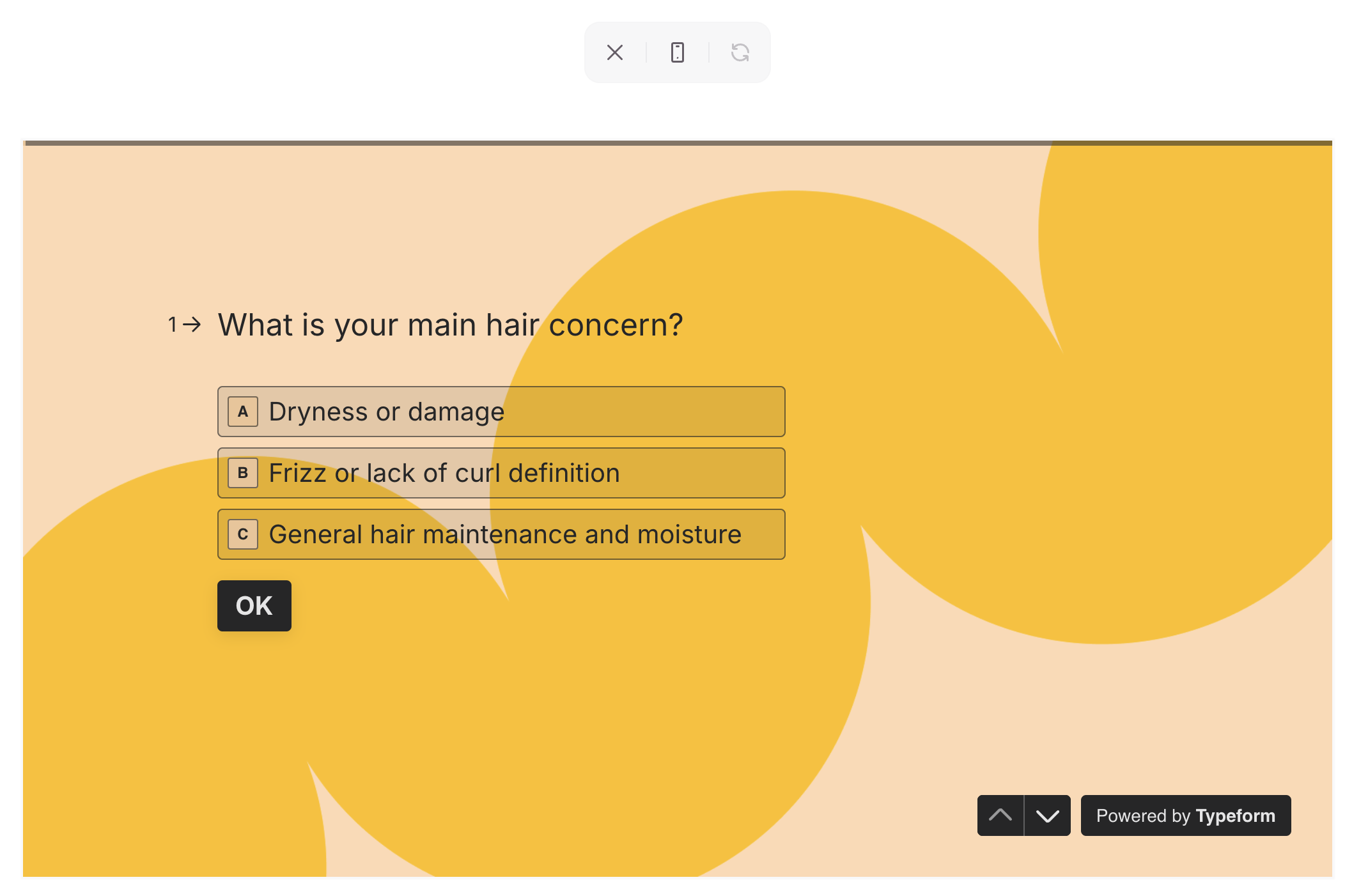1345x896 pixels.
Task: Click the C key hint badge
Action: [x=243, y=534]
